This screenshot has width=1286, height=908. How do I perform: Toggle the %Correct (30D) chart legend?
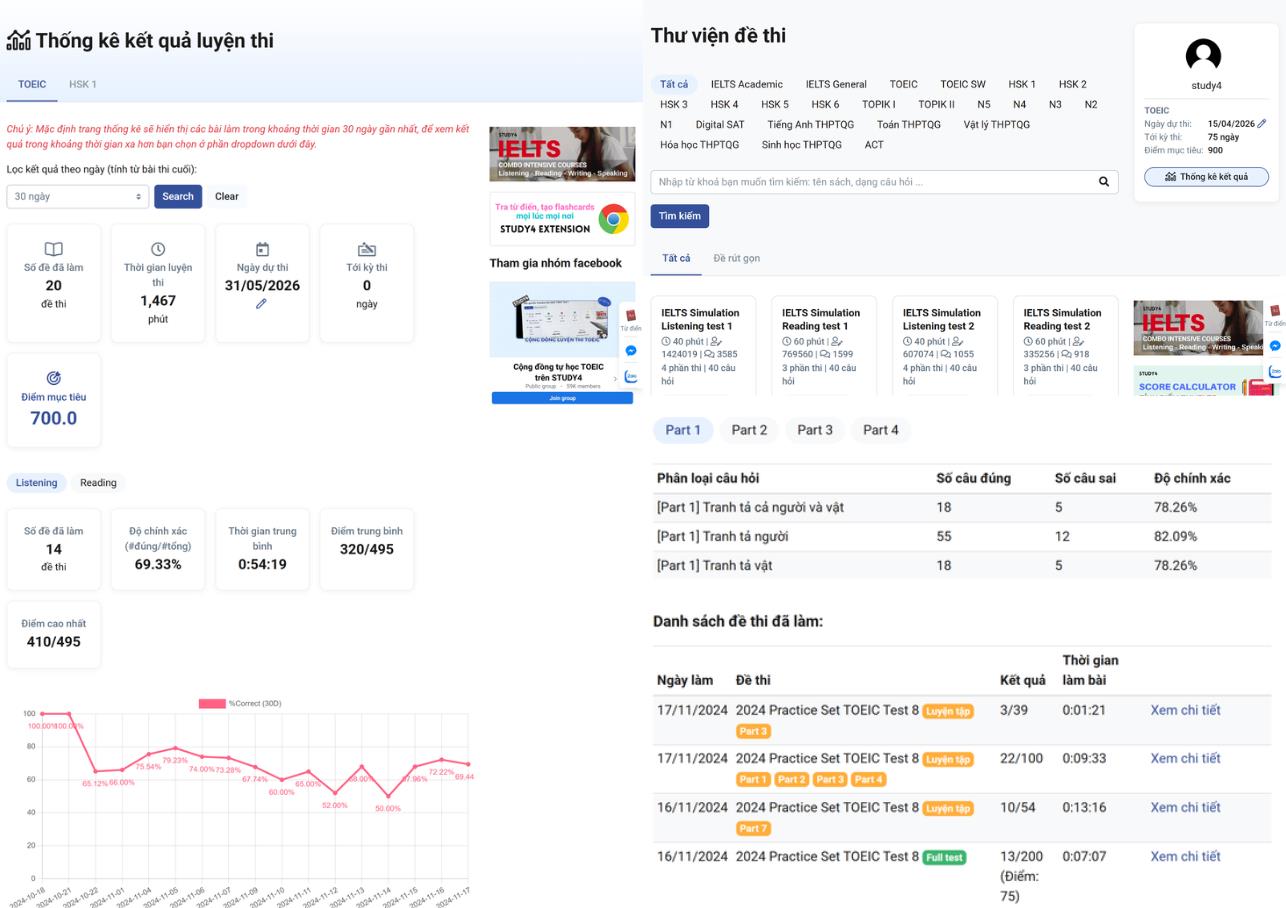(x=240, y=703)
